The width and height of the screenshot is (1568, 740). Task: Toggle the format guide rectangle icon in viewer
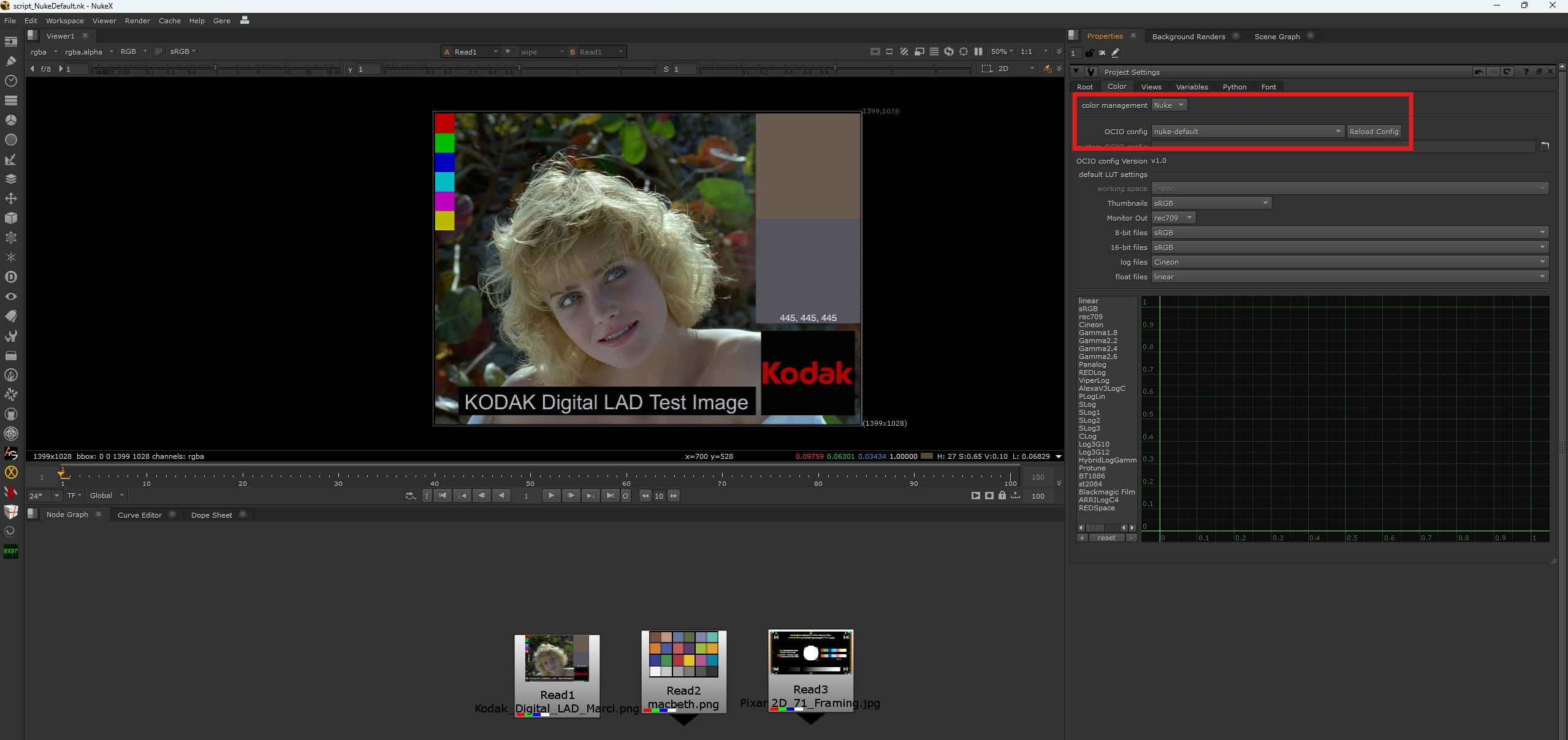point(875,51)
